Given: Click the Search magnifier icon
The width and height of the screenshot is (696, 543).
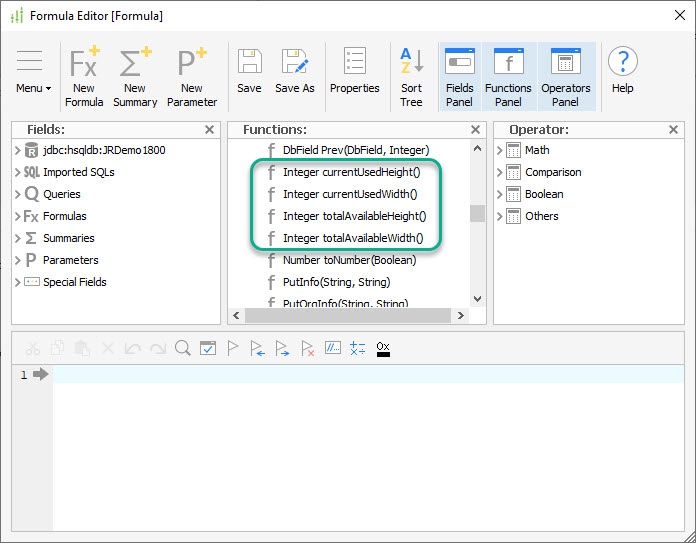Looking at the screenshot, I should (x=182, y=349).
